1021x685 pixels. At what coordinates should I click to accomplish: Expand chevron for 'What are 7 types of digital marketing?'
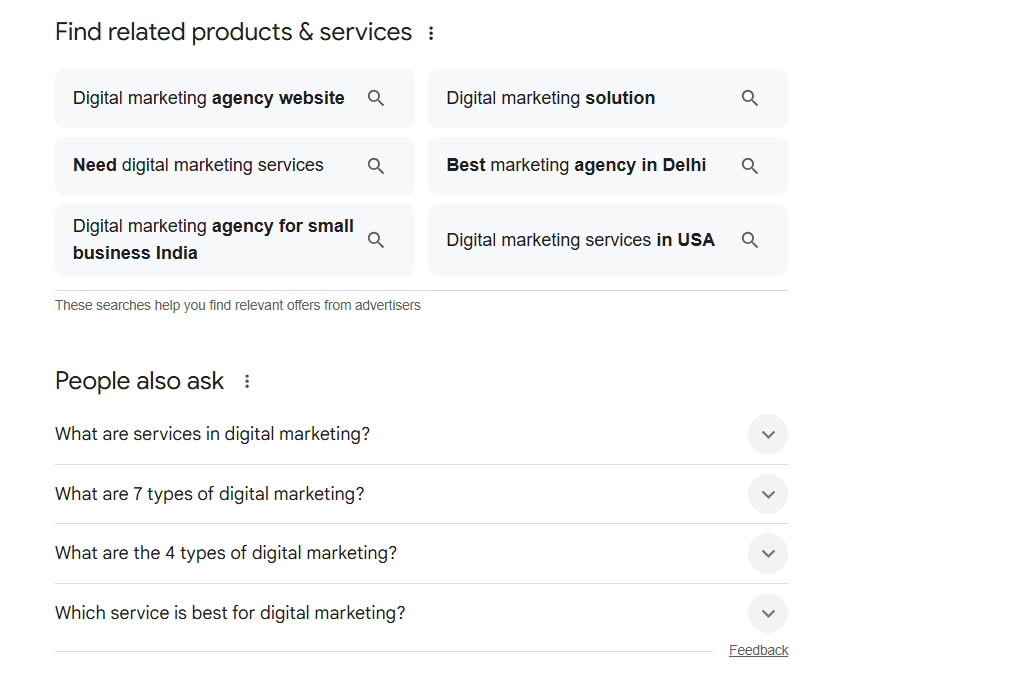click(x=768, y=494)
